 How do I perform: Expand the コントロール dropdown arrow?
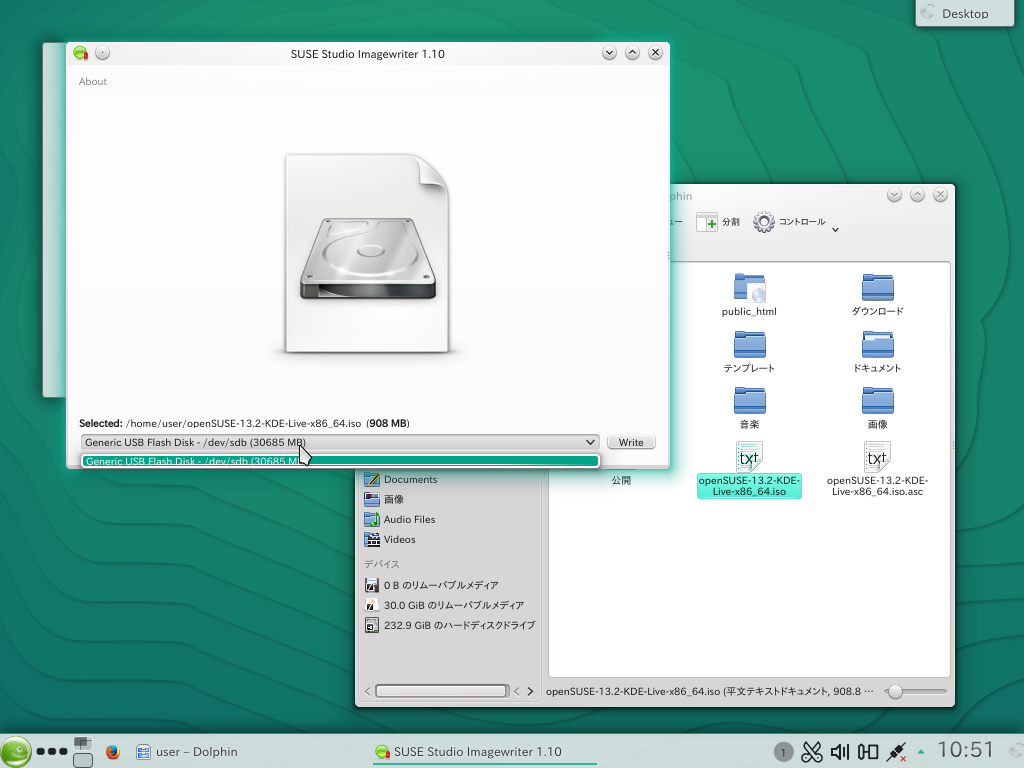click(835, 229)
